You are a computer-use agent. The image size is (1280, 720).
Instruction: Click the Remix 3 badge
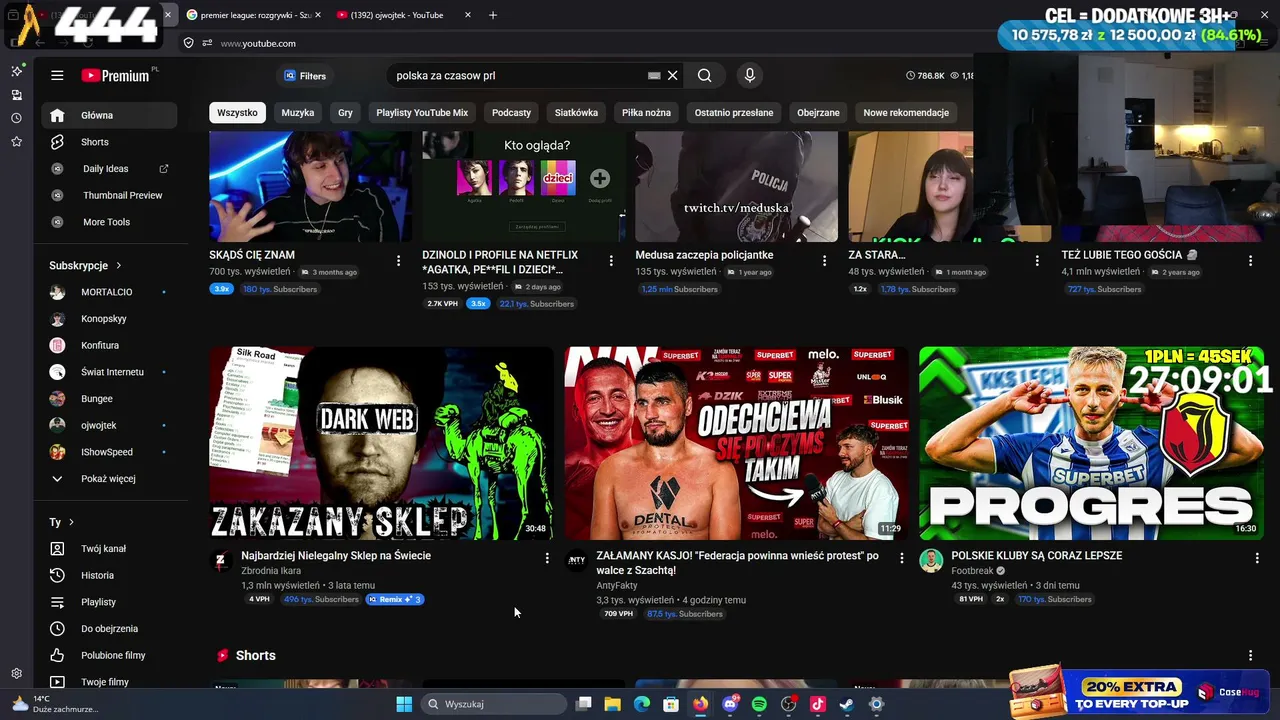tap(395, 600)
